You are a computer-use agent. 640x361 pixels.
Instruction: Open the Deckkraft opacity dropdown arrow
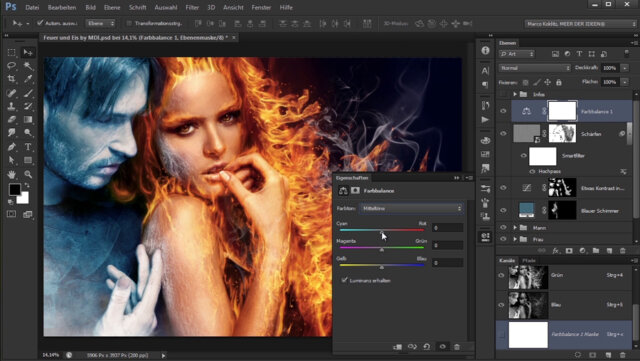pos(625,68)
